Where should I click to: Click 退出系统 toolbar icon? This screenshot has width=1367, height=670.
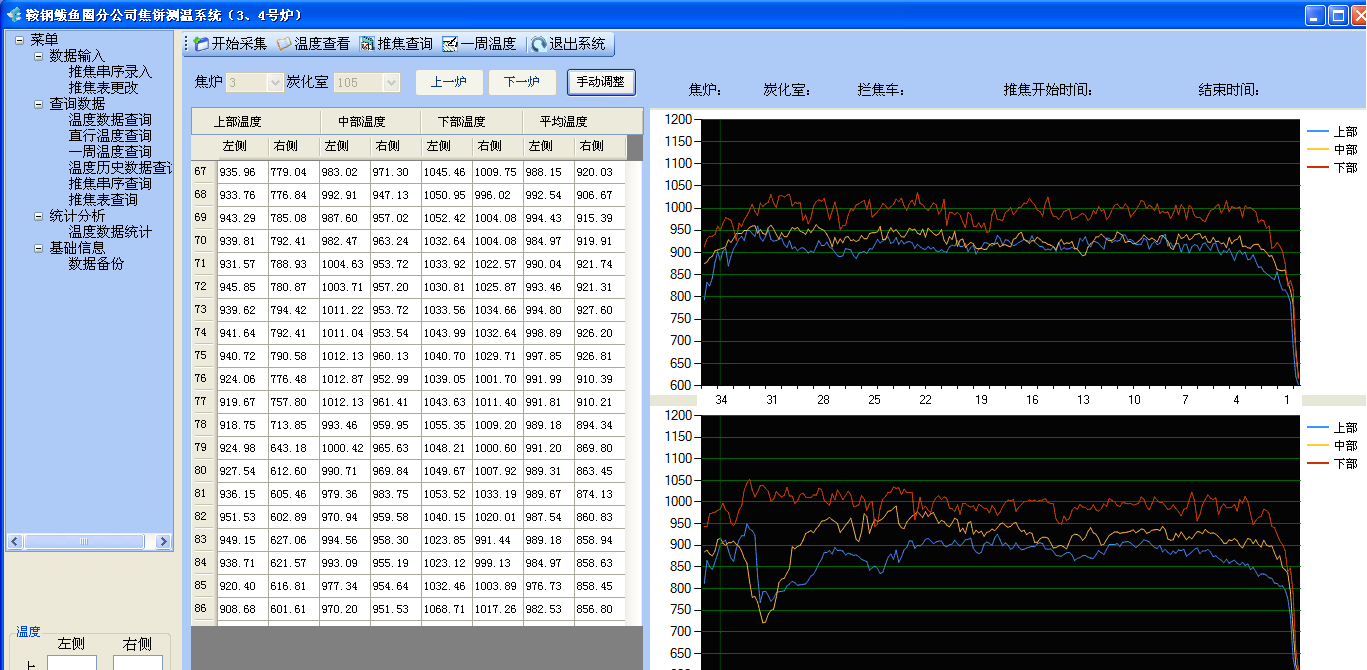[x=539, y=44]
